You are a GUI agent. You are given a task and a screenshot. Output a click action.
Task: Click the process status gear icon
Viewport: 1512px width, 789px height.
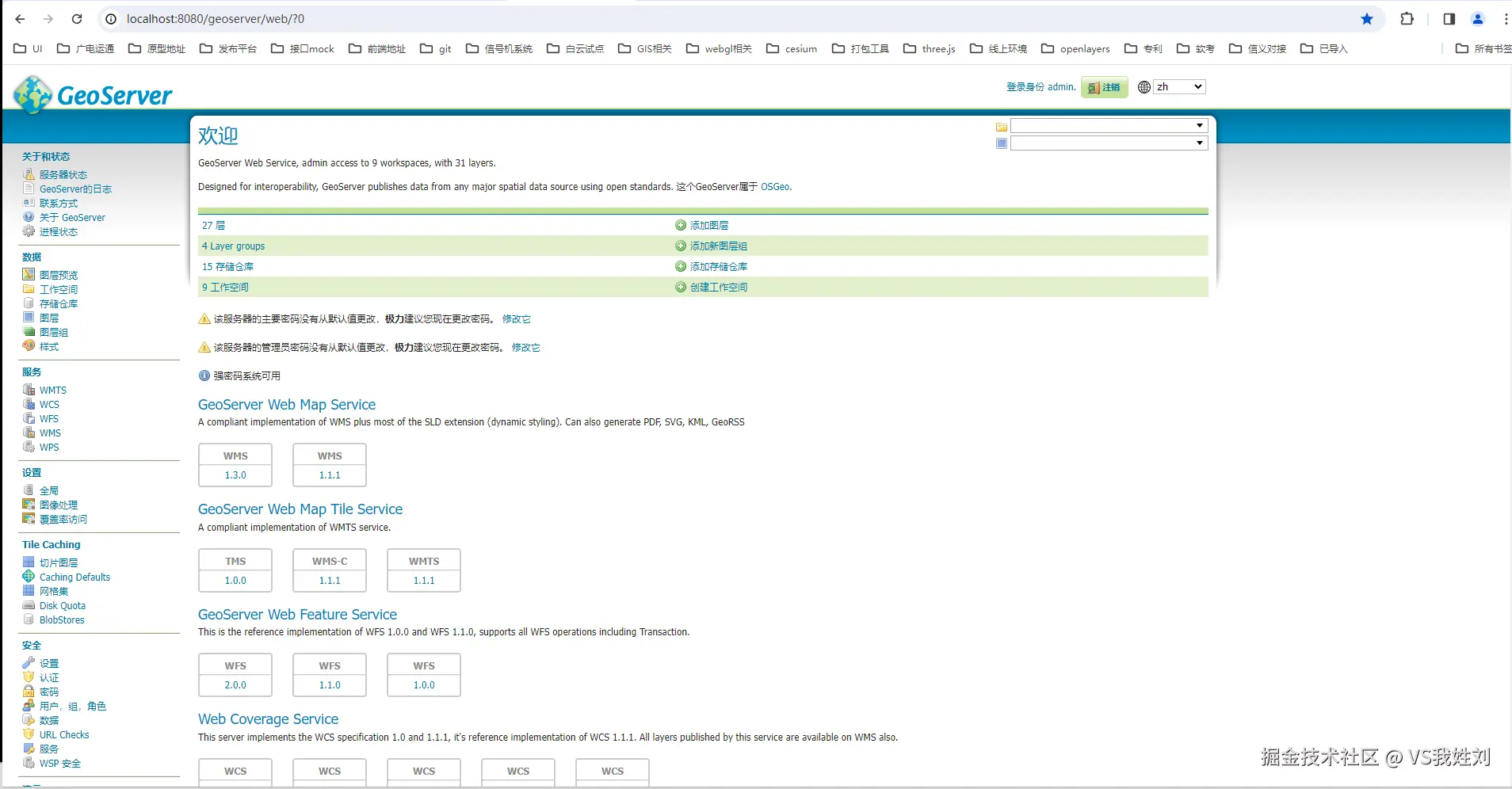click(29, 231)
